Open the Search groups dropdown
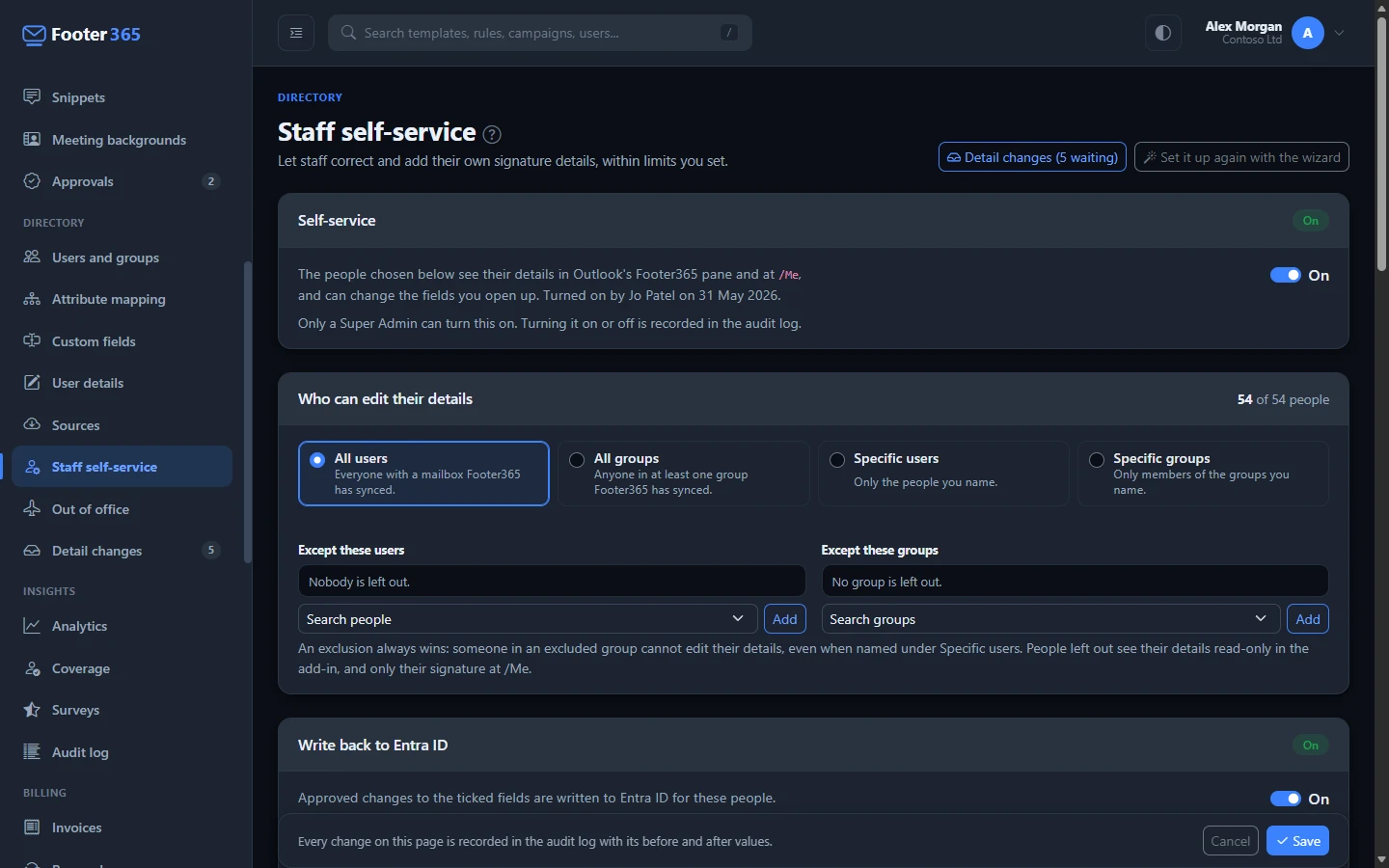 1050,619
